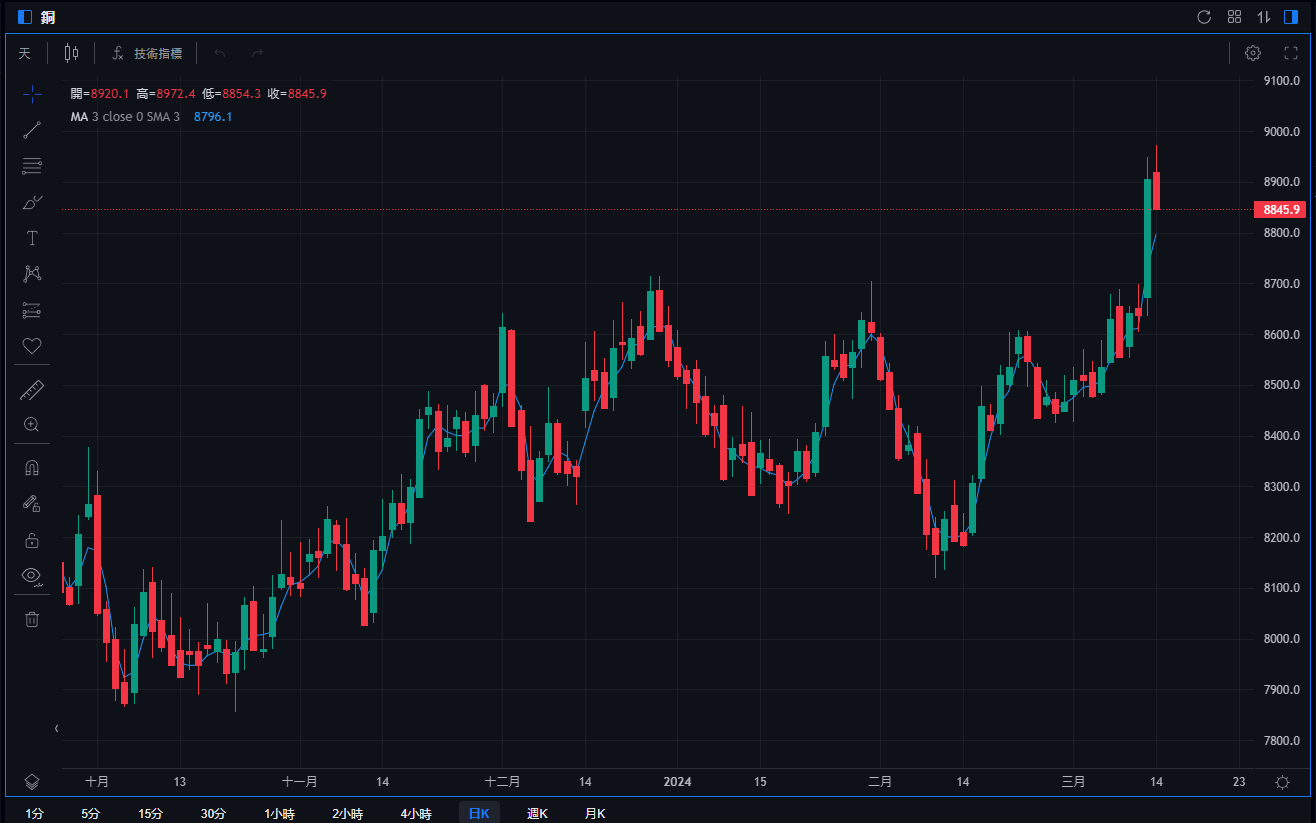This screenshot has height=823, width=1316.
Task: Click the 低=8854.3 low value
Action: coord(231,94)
